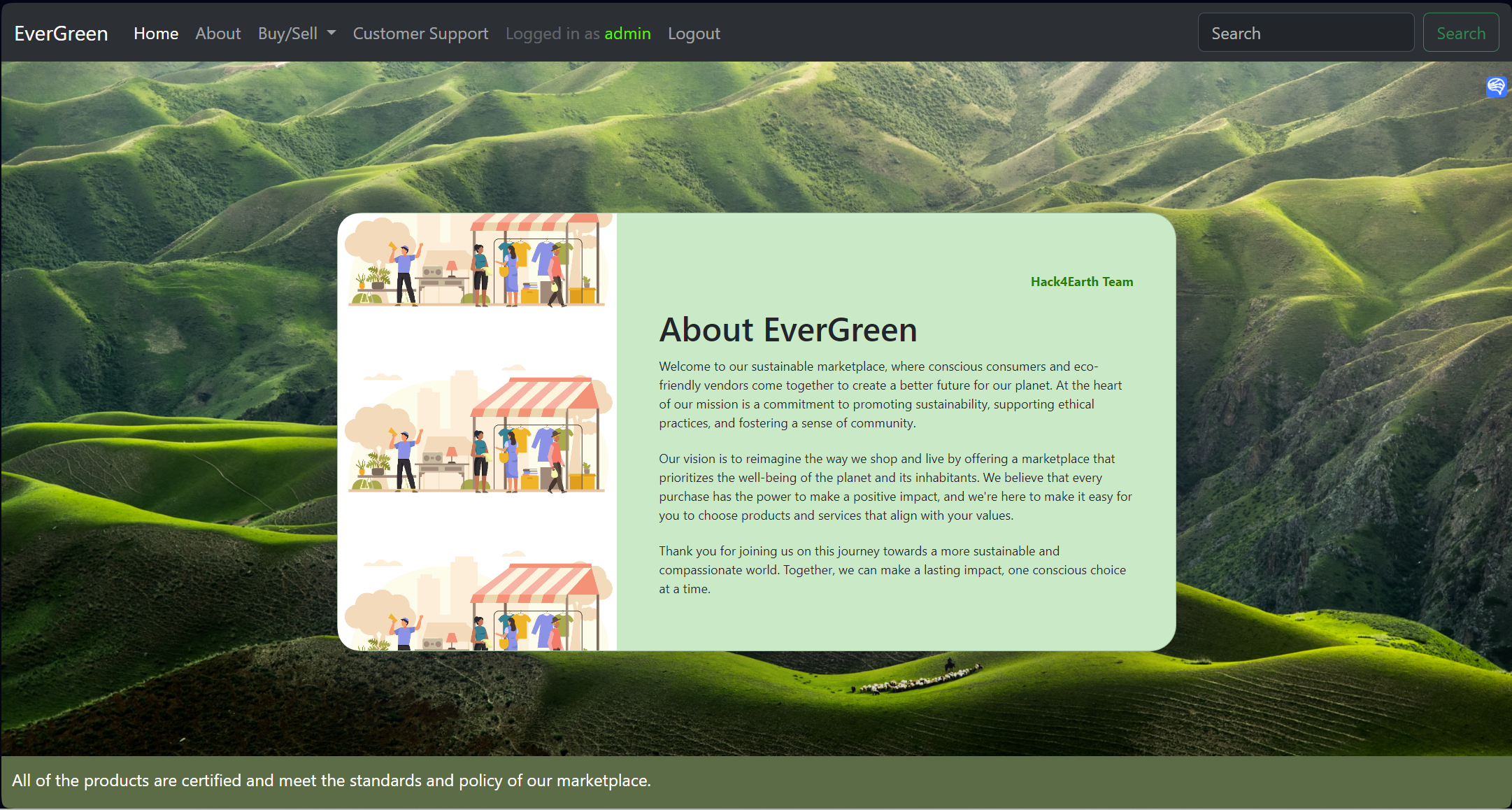
Task: Click the caret arrow beside Buy/Sell
Action: click(x=331, y=33)
